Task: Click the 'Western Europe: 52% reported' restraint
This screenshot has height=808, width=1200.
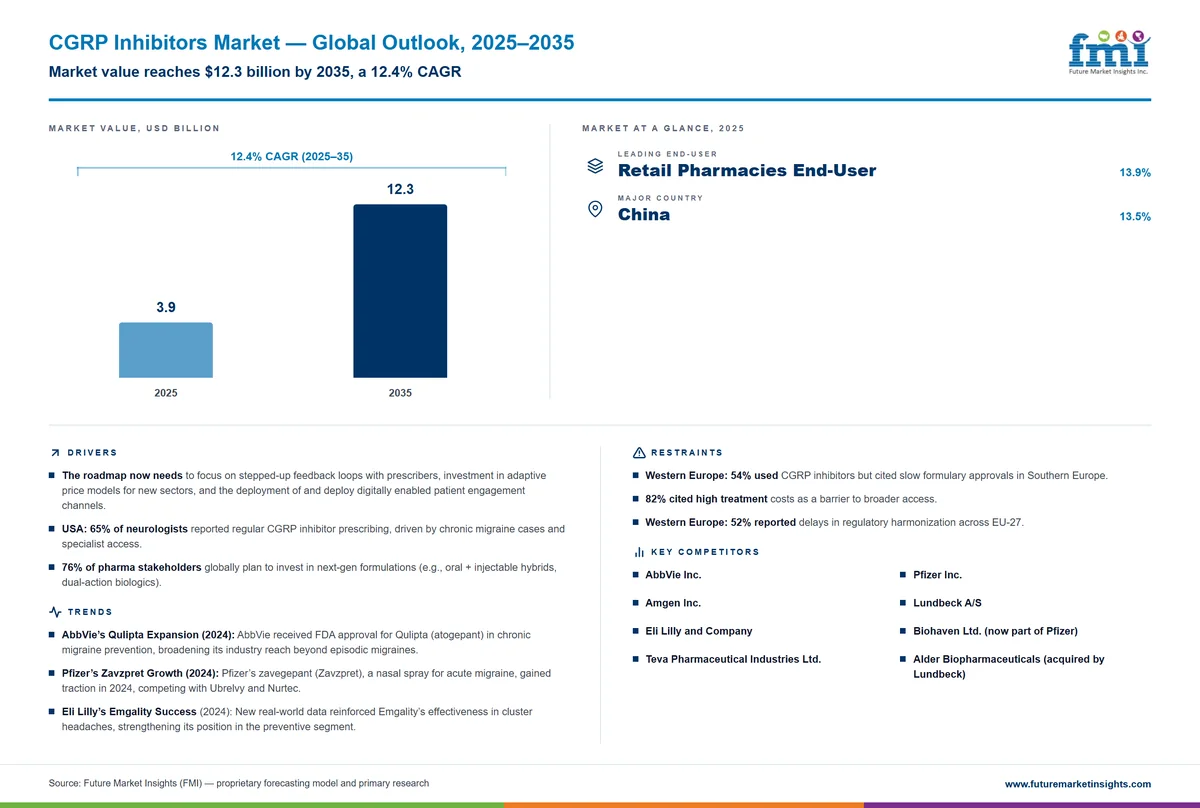Action: pyautogui.click(x=828, y=522)
